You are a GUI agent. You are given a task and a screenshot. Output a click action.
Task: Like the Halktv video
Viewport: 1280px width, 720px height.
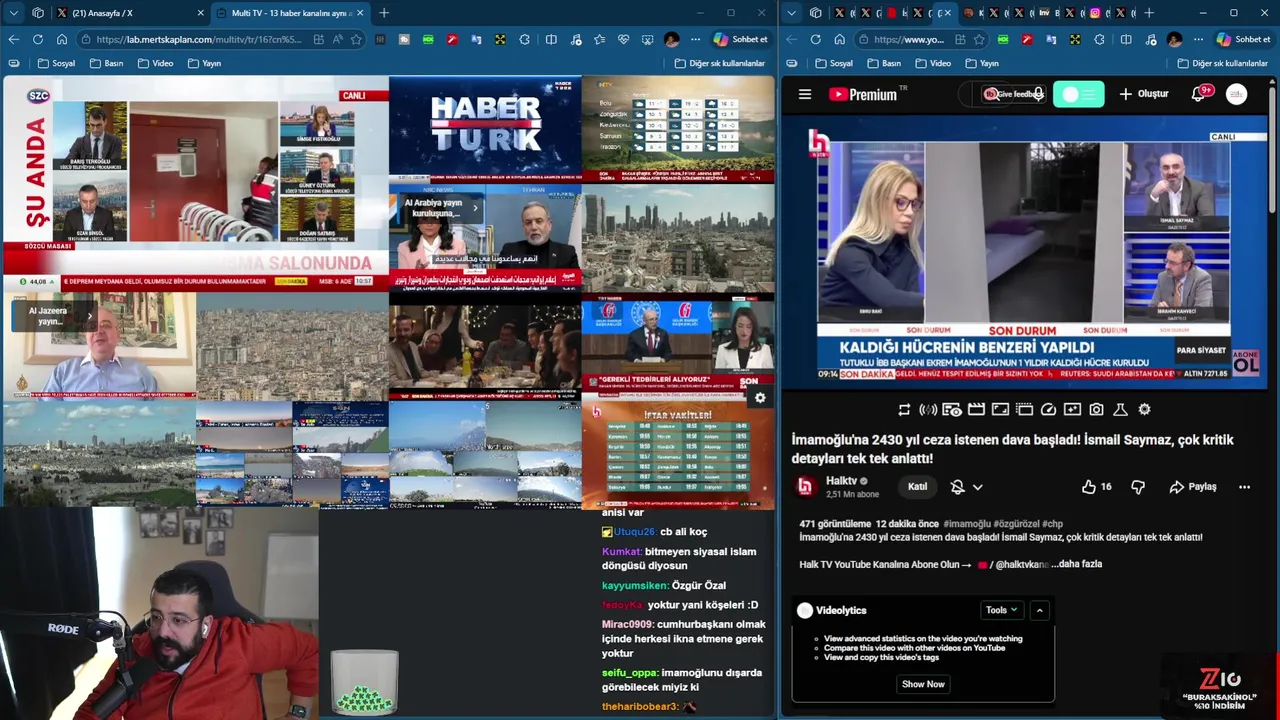click(x=1096, y=487)
